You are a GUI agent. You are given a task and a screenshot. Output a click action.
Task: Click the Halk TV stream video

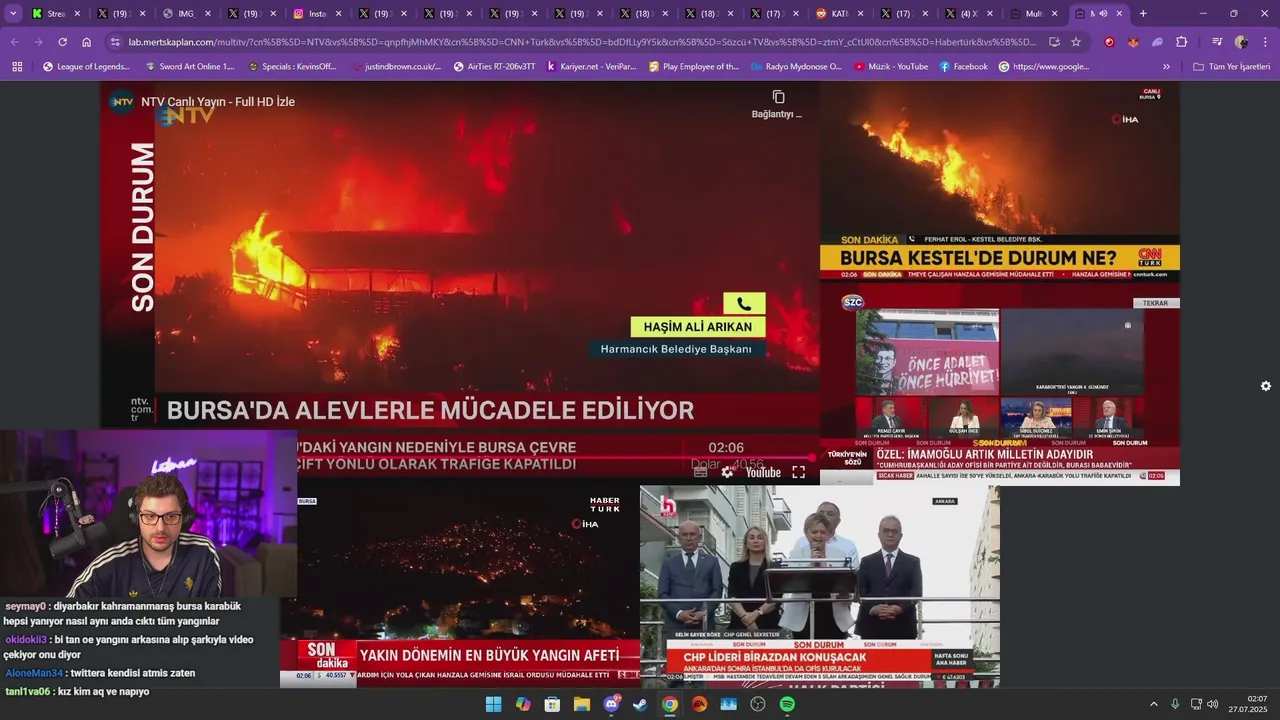click(x=820, y=587)
